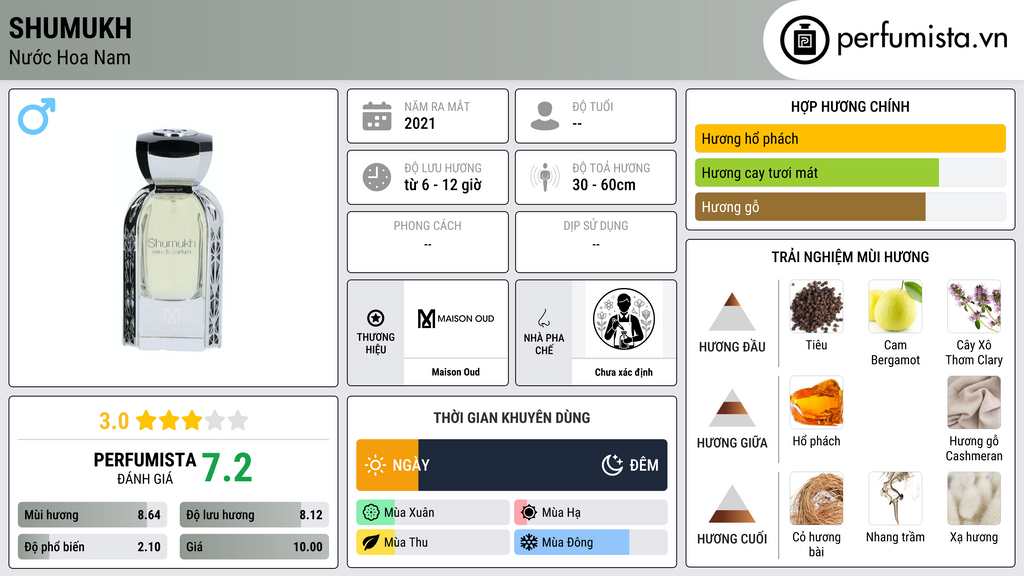Click the Hương gỗ accord bar
Image resolution: width=1024 pixels, height=576 pixels.
click(x=850, y=206)
